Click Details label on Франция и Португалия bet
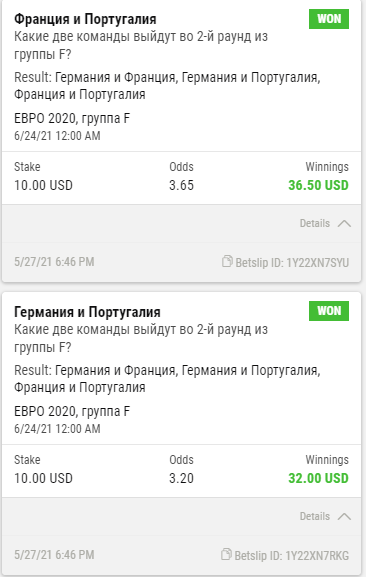Image resolution: width=366 pixels, height=577 pixels. pos(315,223)
